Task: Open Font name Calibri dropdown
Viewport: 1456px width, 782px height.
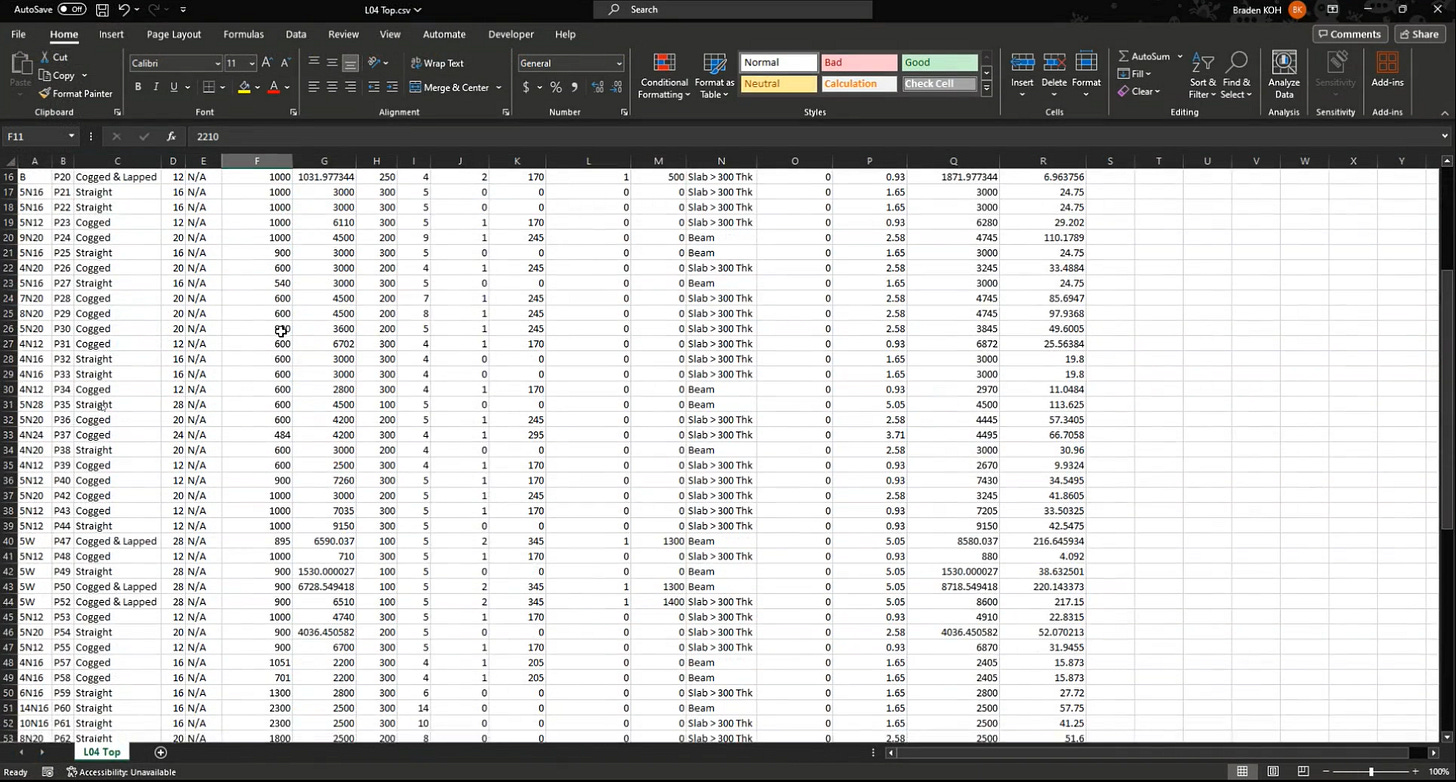Action: [219, 63]
